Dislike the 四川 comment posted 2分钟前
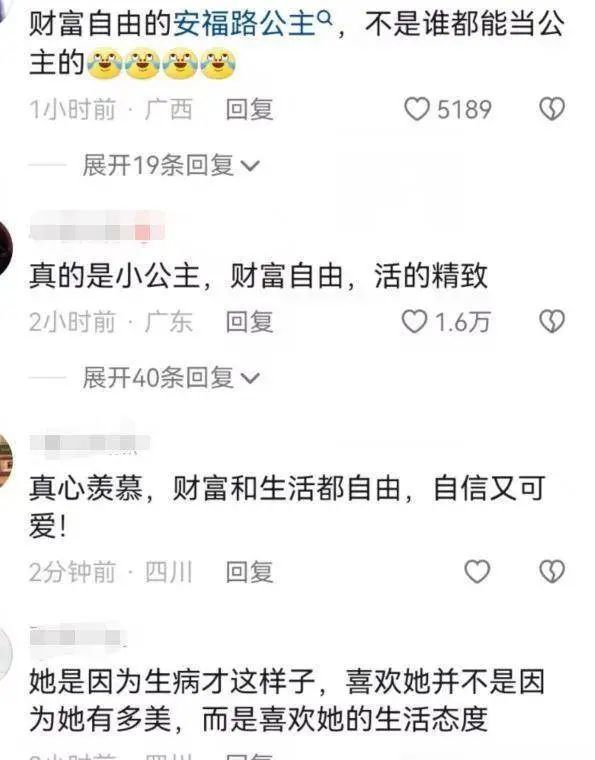This screenshot has width=595, height=760. tap(552, 571)
